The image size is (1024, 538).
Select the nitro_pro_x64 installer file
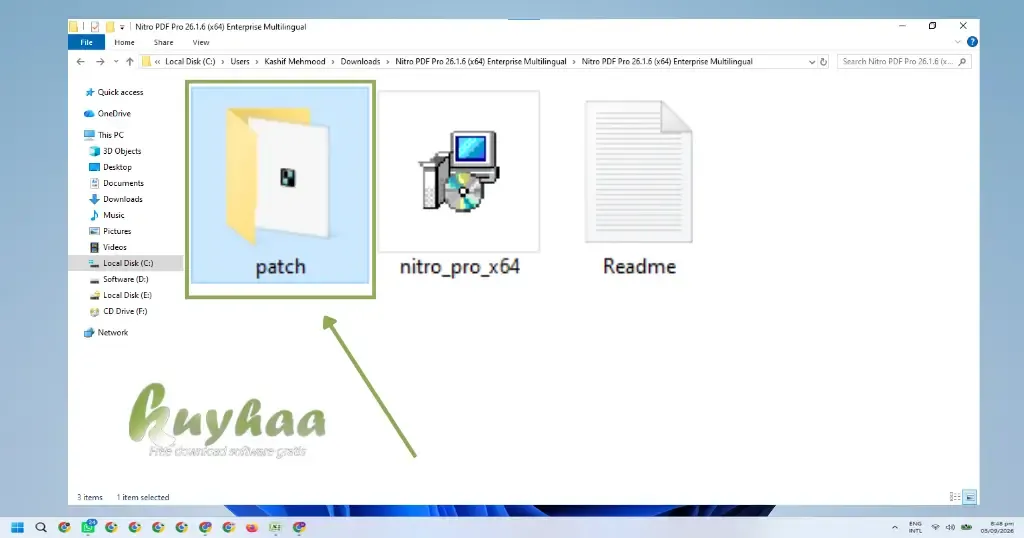click(459, 185)
